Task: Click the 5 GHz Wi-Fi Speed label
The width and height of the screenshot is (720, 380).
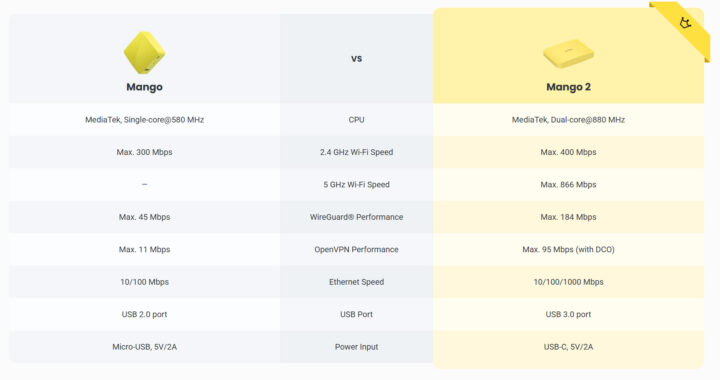Action: coord(356,184)
